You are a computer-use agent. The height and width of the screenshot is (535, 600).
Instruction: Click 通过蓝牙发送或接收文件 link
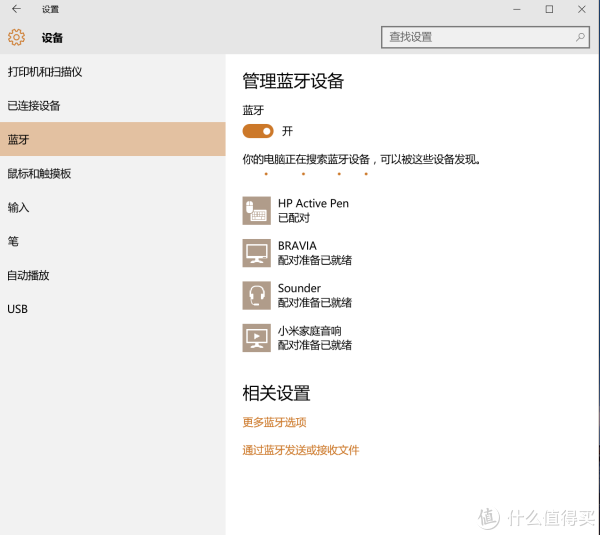pos(301,450)
